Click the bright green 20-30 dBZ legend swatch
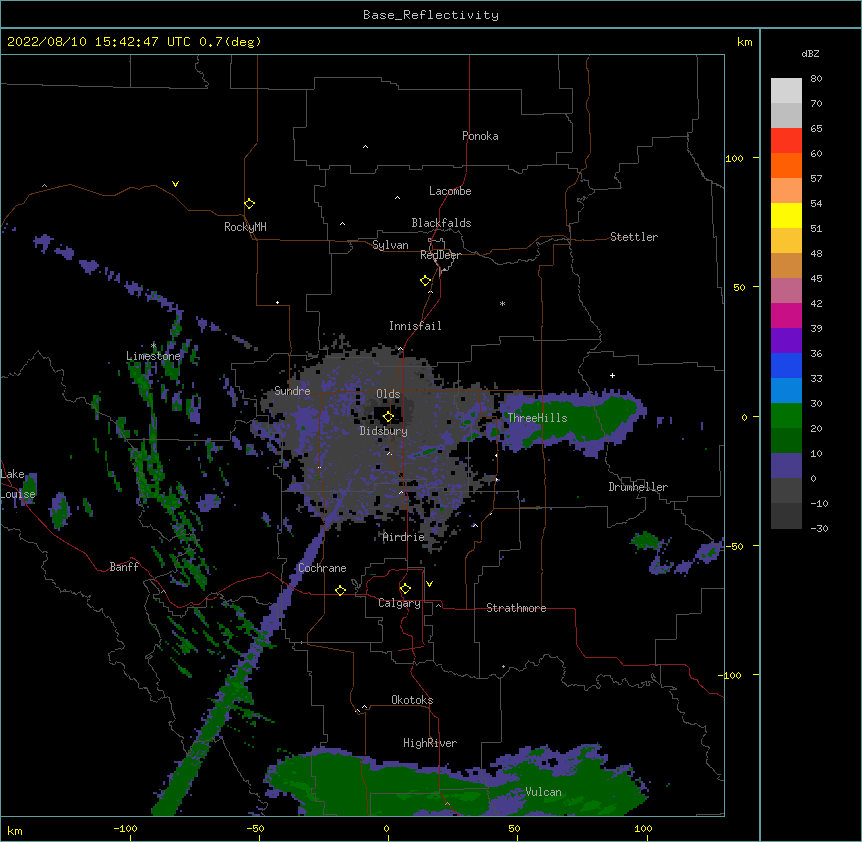Viewport: 862px width, 842px height. click(x=786, y=416)
